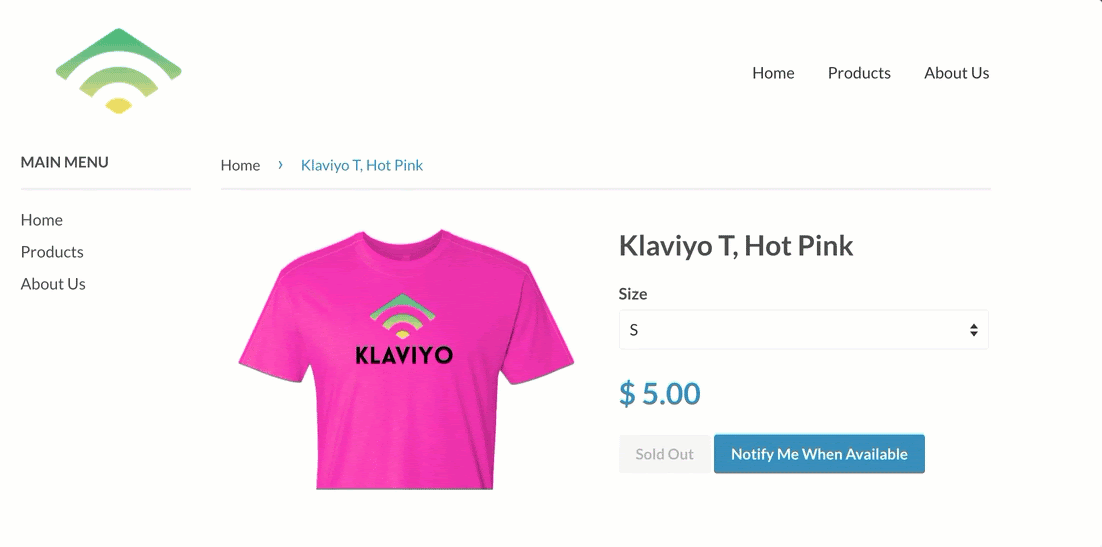Open the Size select box showing S

pos(803,330)
